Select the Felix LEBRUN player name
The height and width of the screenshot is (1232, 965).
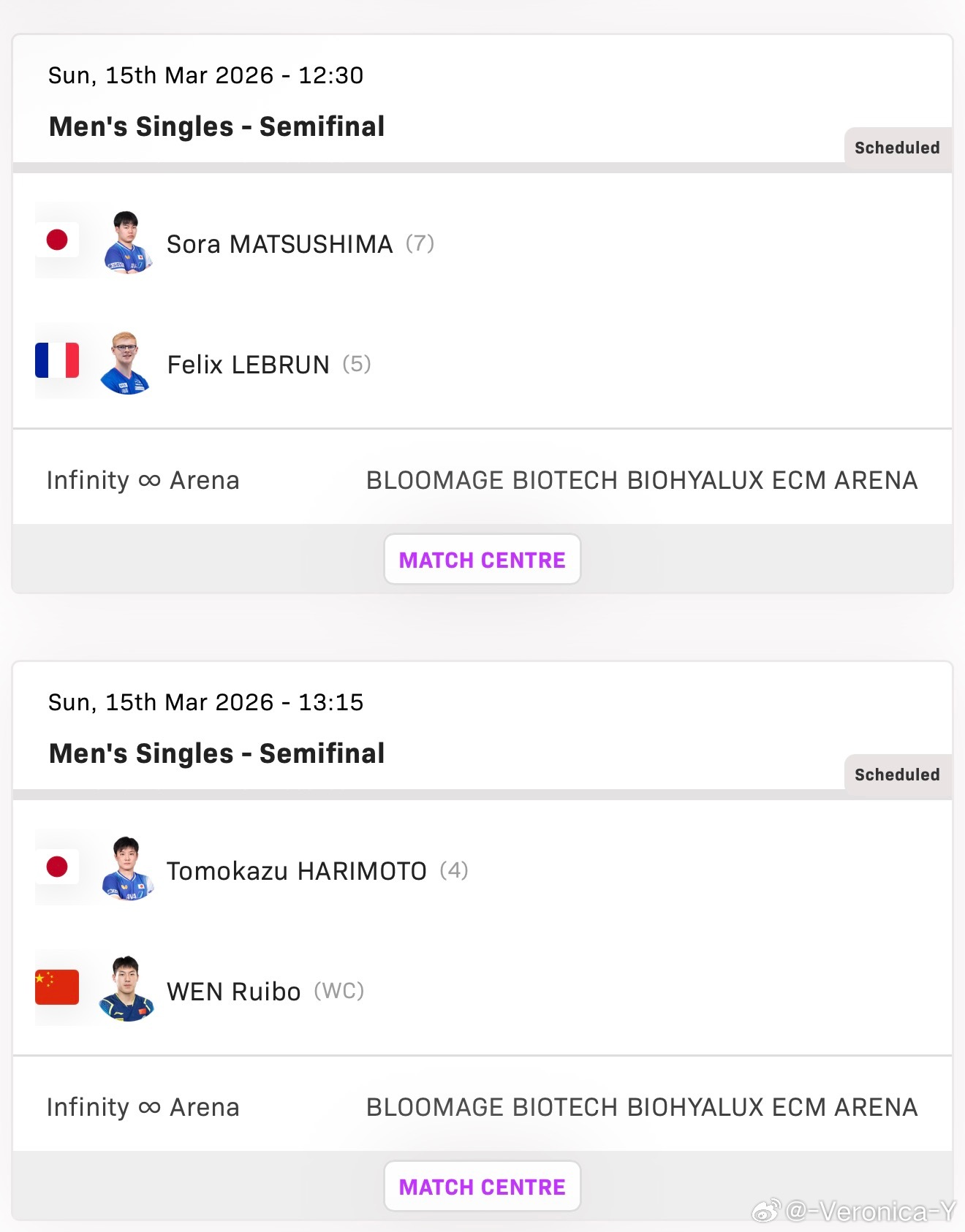point(248,365)
